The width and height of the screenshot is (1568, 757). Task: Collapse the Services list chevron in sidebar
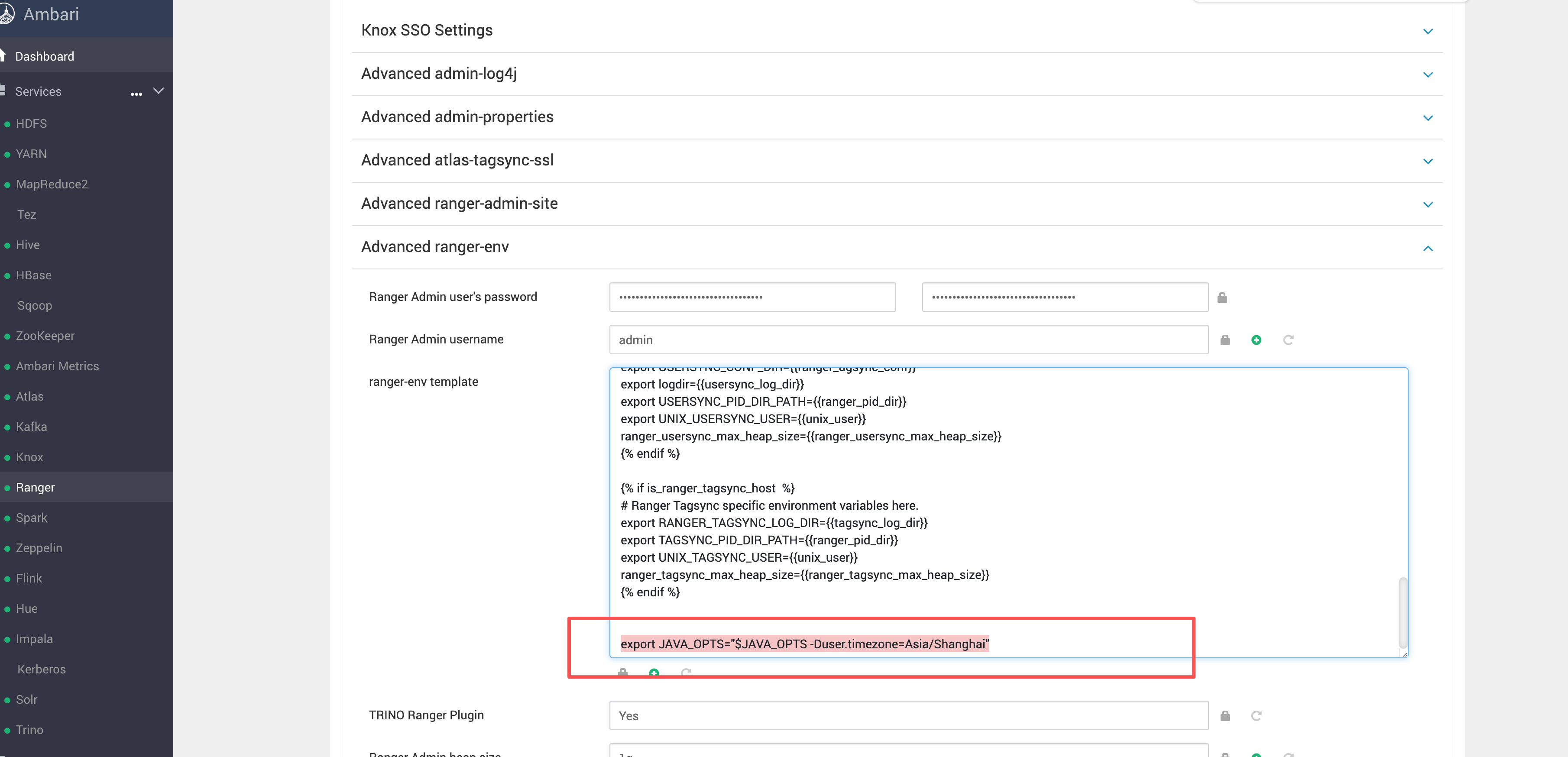[x=159, y=91]
